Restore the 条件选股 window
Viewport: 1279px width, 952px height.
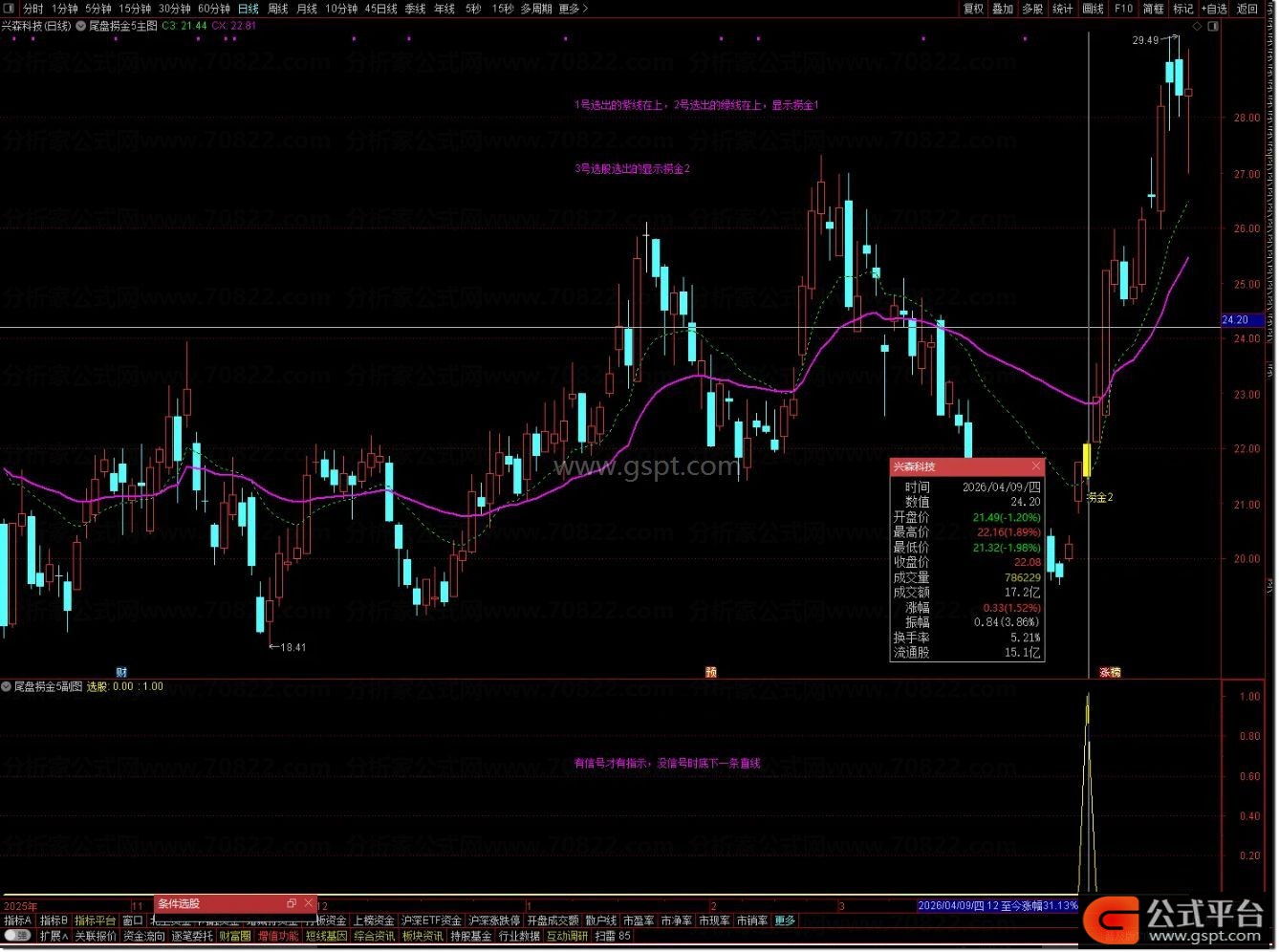292,903
